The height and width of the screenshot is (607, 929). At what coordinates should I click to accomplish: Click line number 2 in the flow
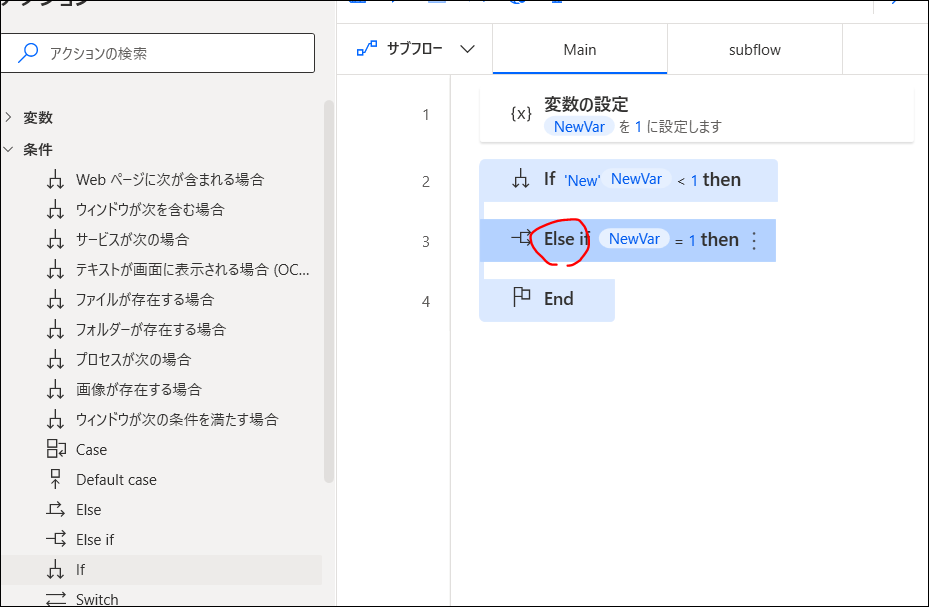(425, 181)
